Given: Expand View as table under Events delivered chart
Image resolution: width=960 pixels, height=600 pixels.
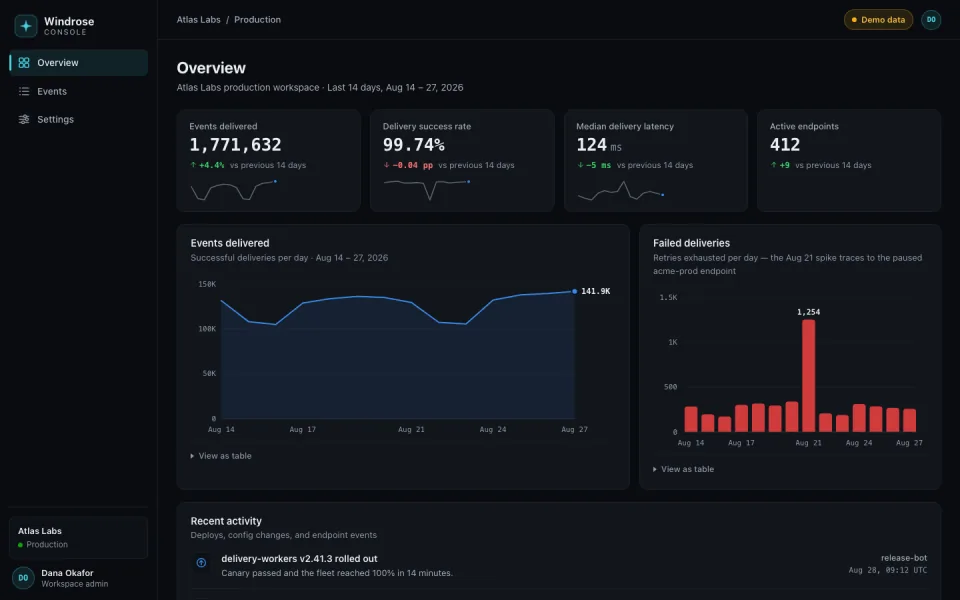Looking at the screenshot, I should click(221, 456).
